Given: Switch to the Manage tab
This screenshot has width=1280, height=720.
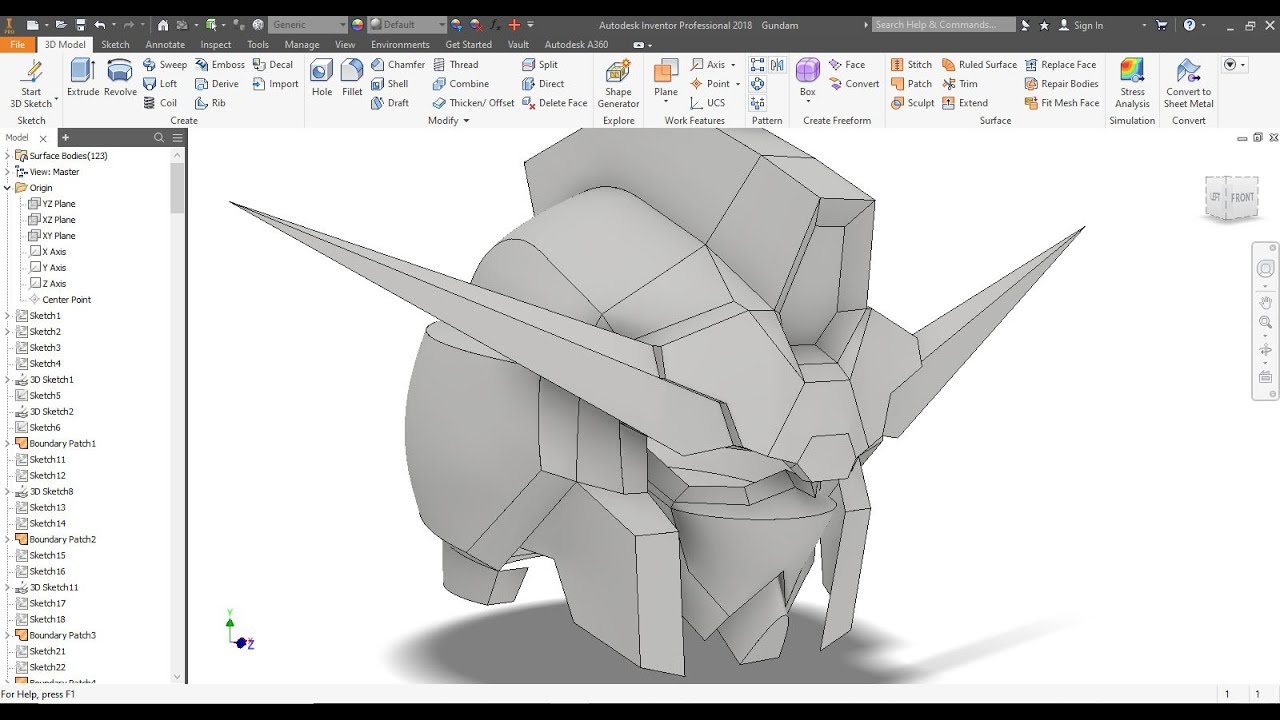Looking at the screenshot, I should (x=302, y=44).
